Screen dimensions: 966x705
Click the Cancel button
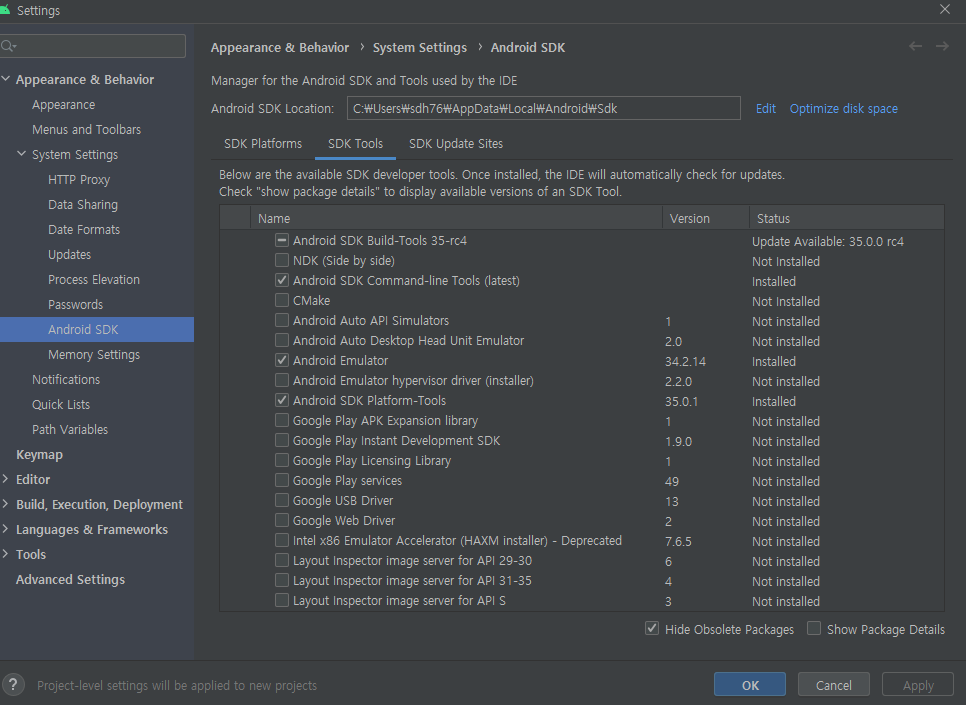tap(834, 685)
